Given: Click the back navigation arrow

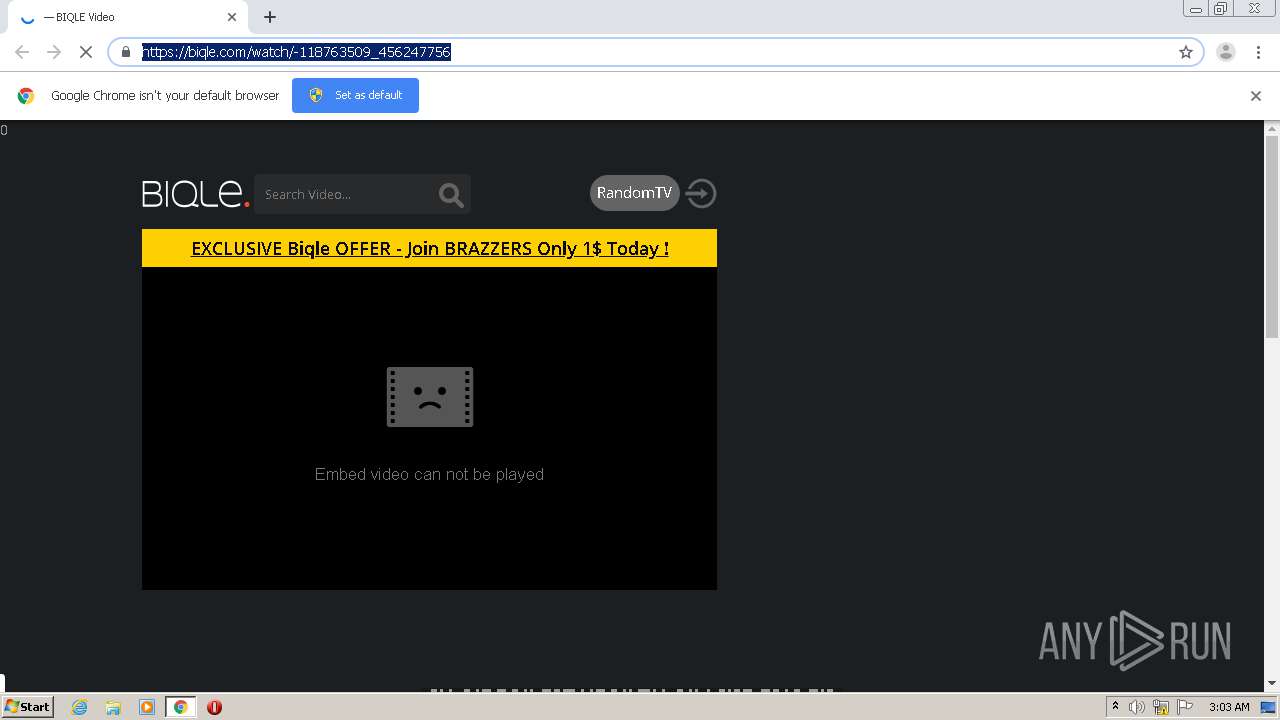Looking at the screenshot, I should click(x=22, y=52).
